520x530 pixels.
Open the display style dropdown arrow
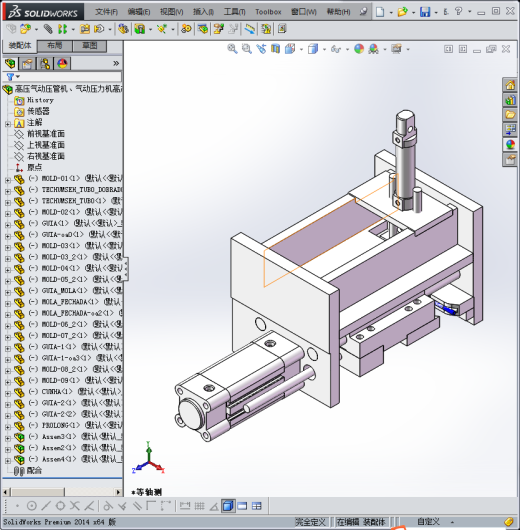click(324, 49)
